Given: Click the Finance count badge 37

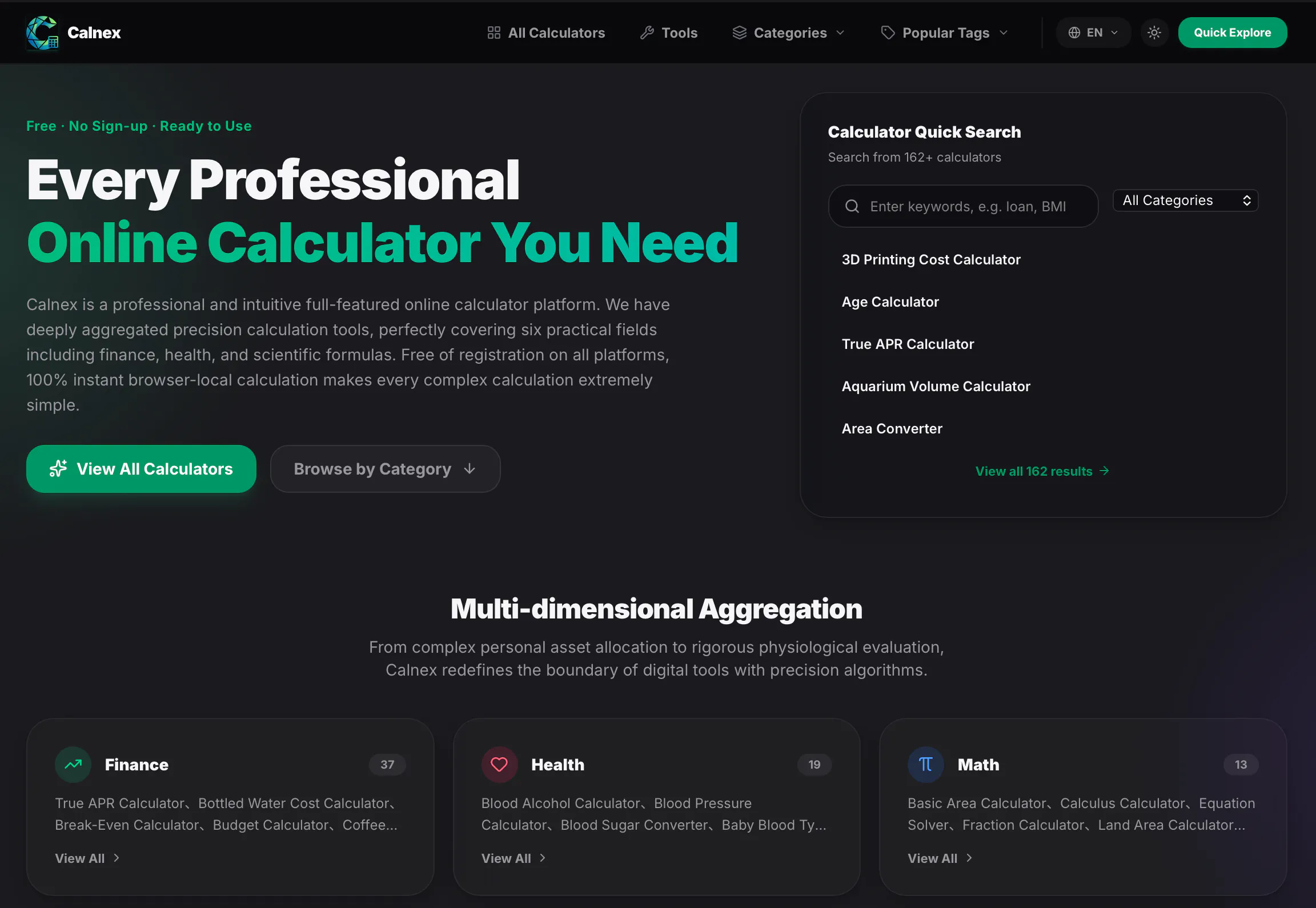Looking at the screenshot, I should point(387,765).
